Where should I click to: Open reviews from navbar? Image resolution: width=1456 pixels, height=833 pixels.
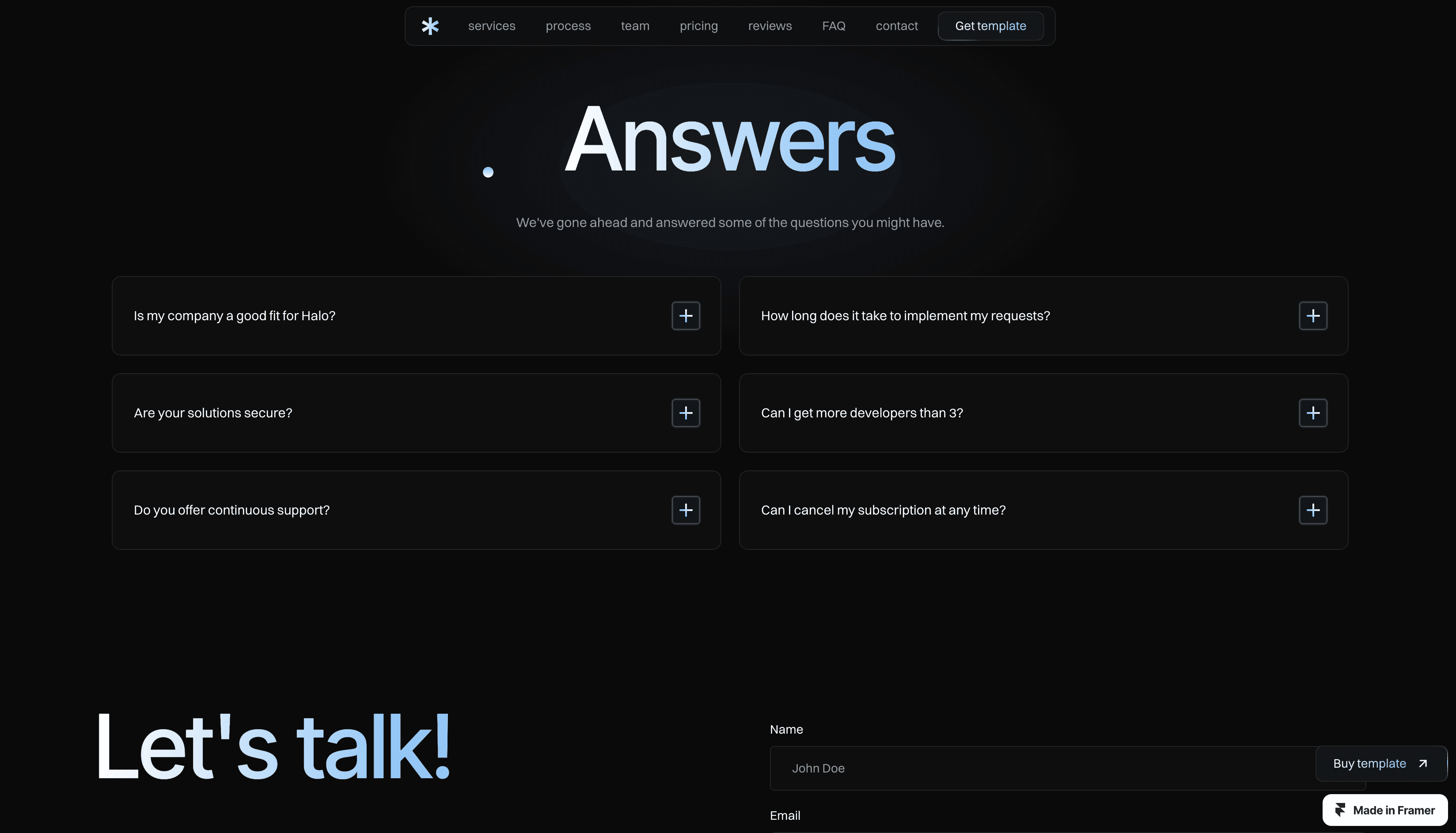pyautogui.click(x=770, y=27)
